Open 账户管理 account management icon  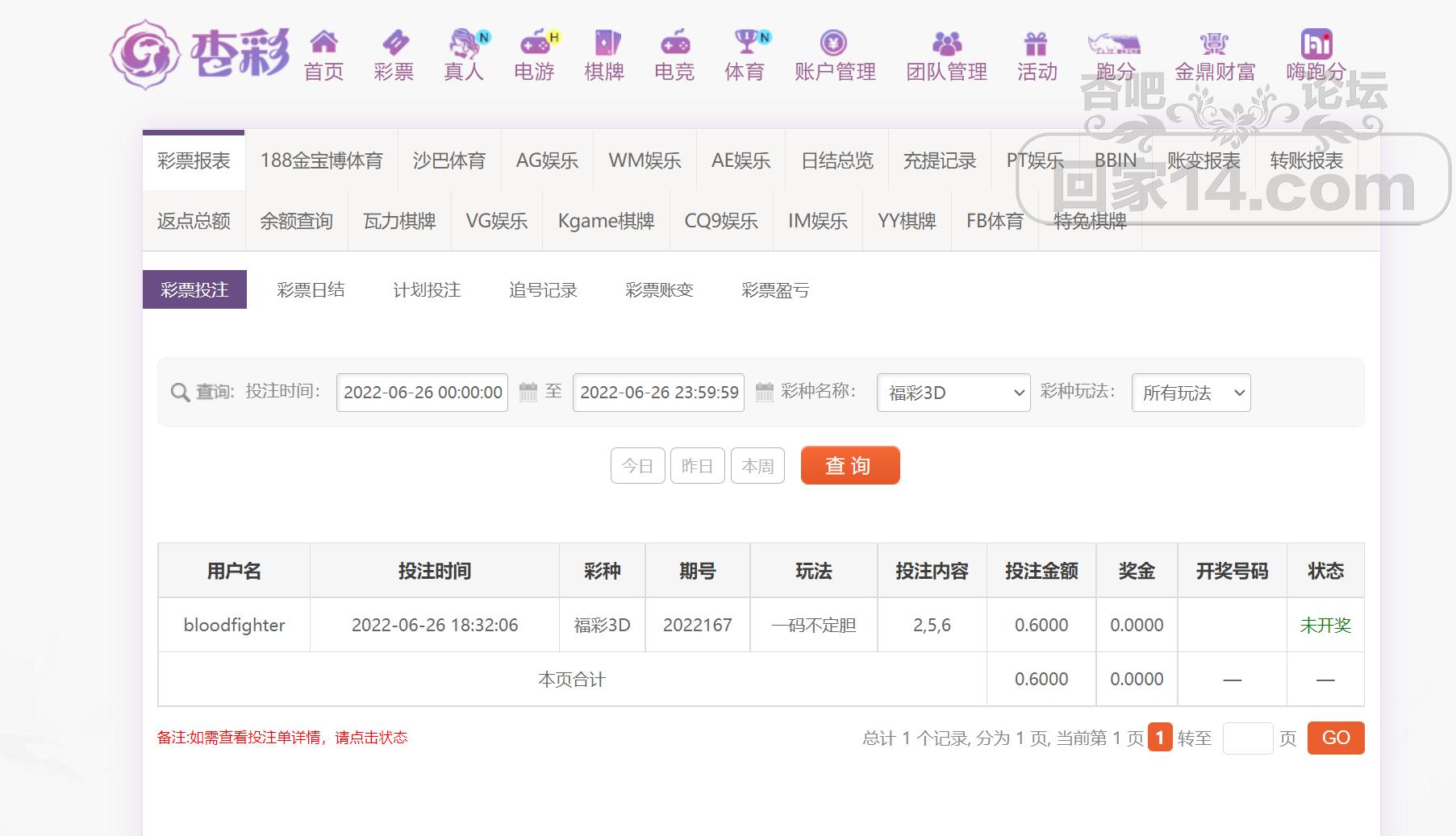point(834,42)
